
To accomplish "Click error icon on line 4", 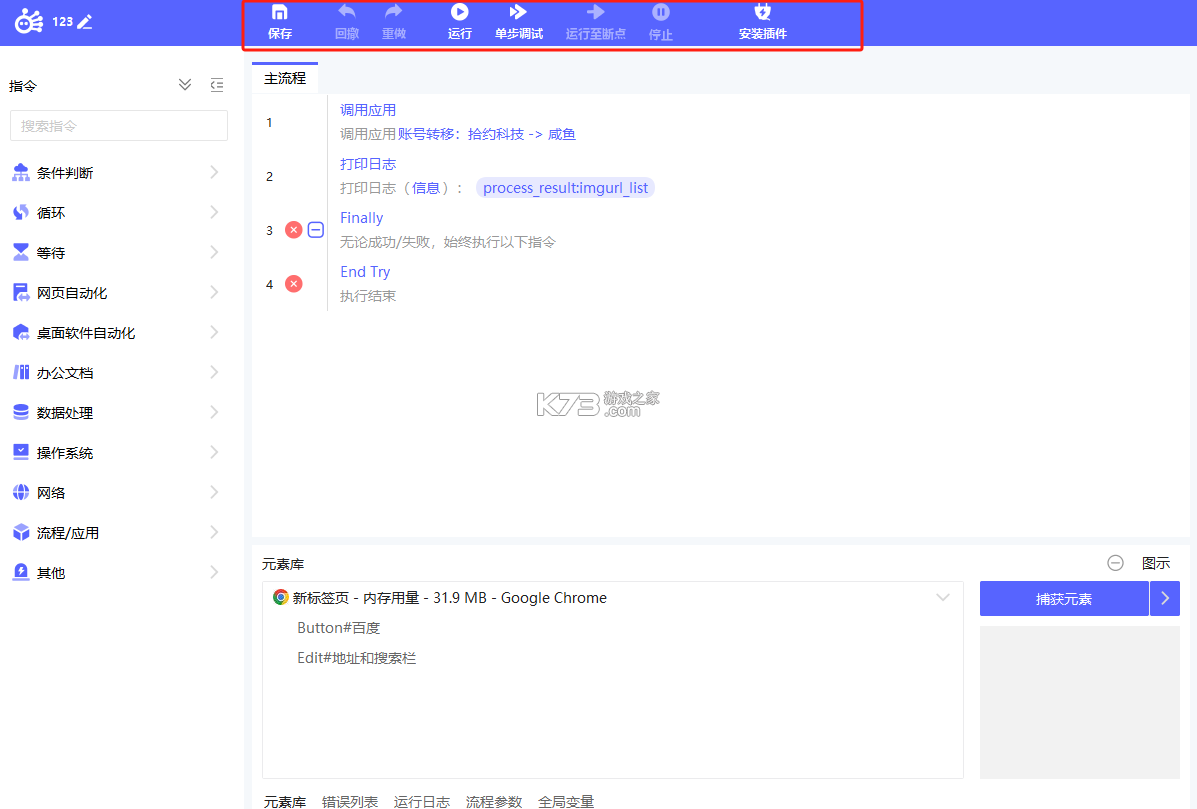I will [x=293, y=284].
